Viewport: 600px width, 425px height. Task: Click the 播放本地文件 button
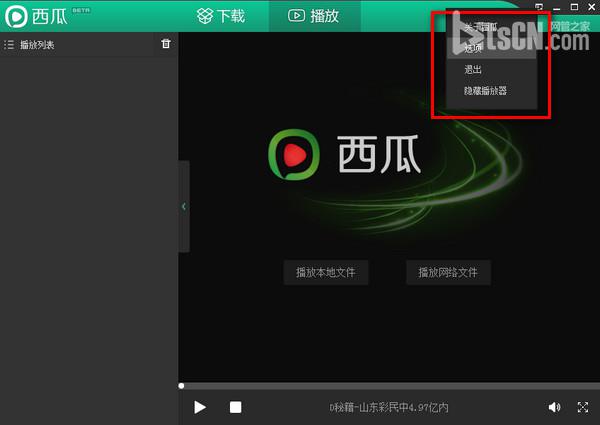pos(326,272)
